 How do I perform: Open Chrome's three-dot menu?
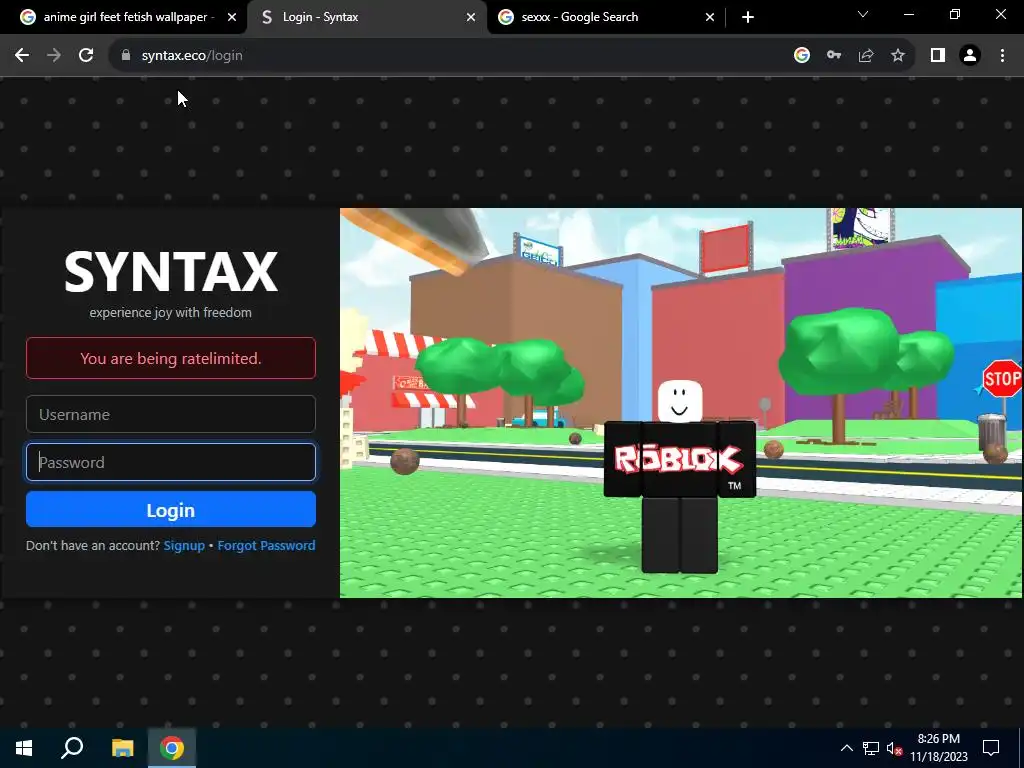(1002, 56)
